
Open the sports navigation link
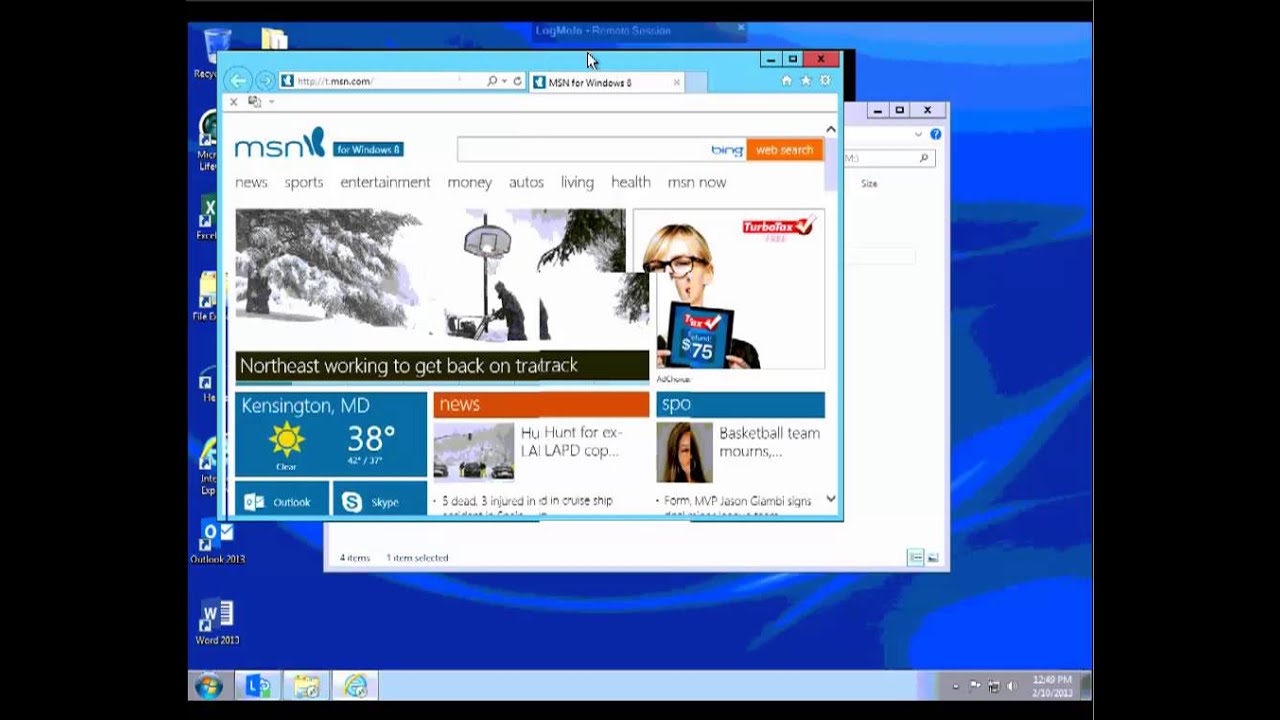pos(304,182)
